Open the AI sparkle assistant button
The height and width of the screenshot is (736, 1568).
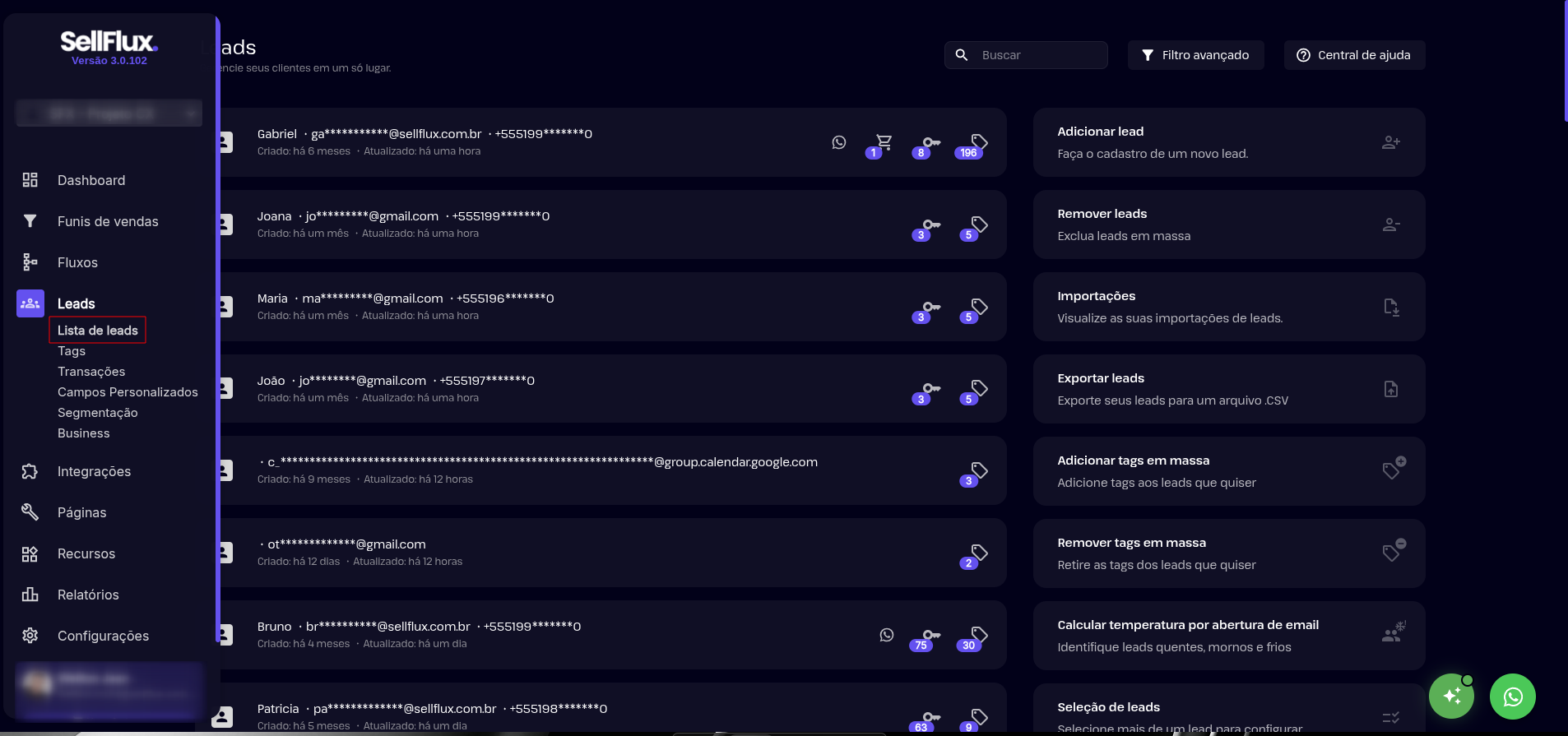[x=1451, y=697]
